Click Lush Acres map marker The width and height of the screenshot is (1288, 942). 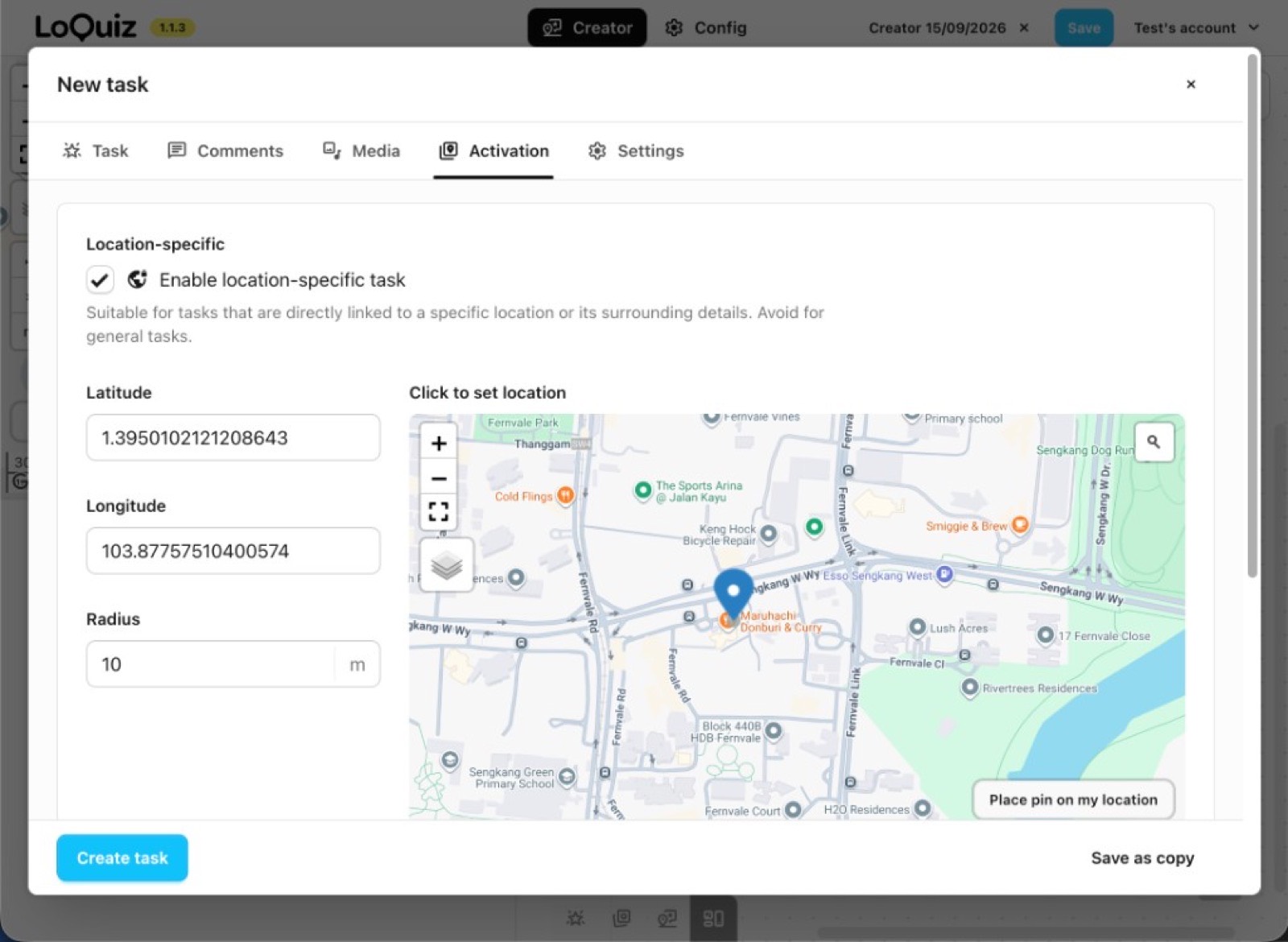coord(917,626)
